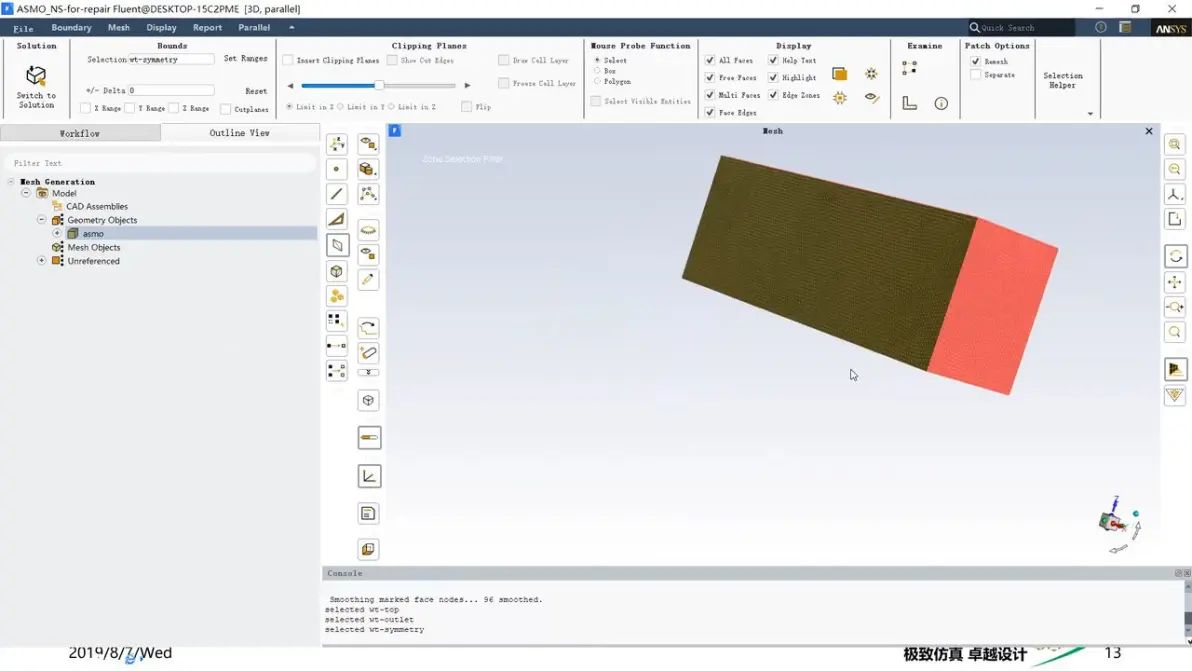Click the cube object filter icon
1192x671 pixels.
pyautogui.click(x=337, y=271)
